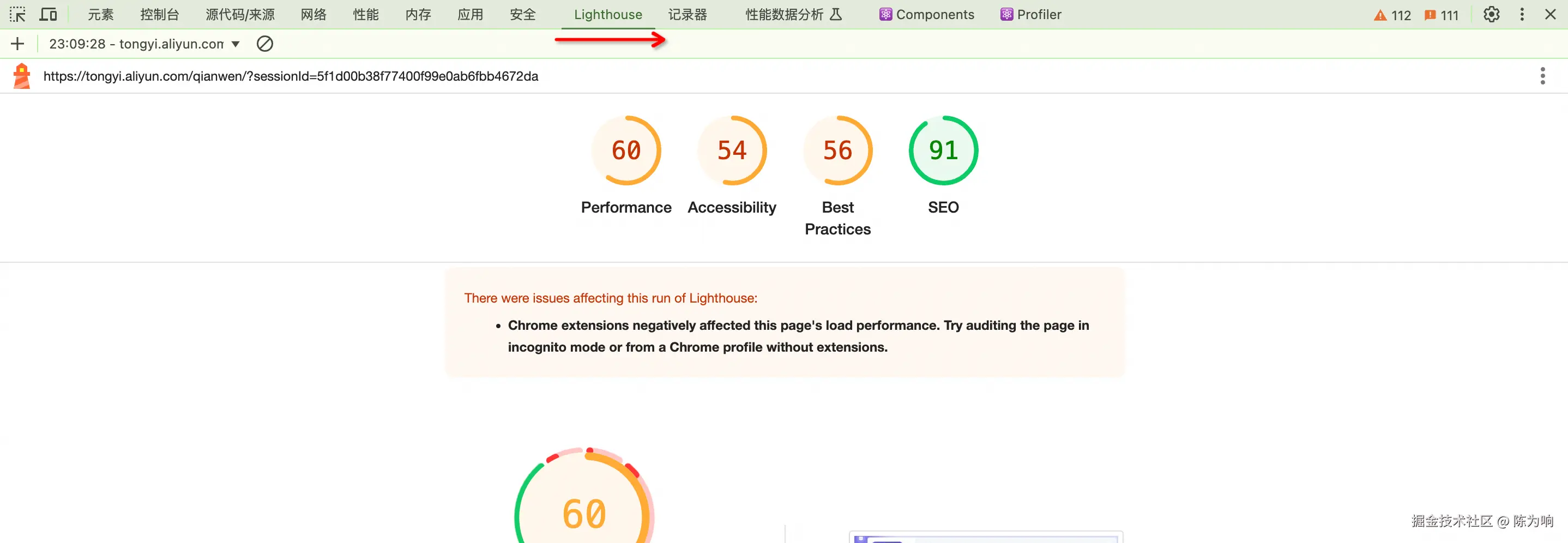
Task: Toggle the device toolbar icon
Action: pos(48,14)
